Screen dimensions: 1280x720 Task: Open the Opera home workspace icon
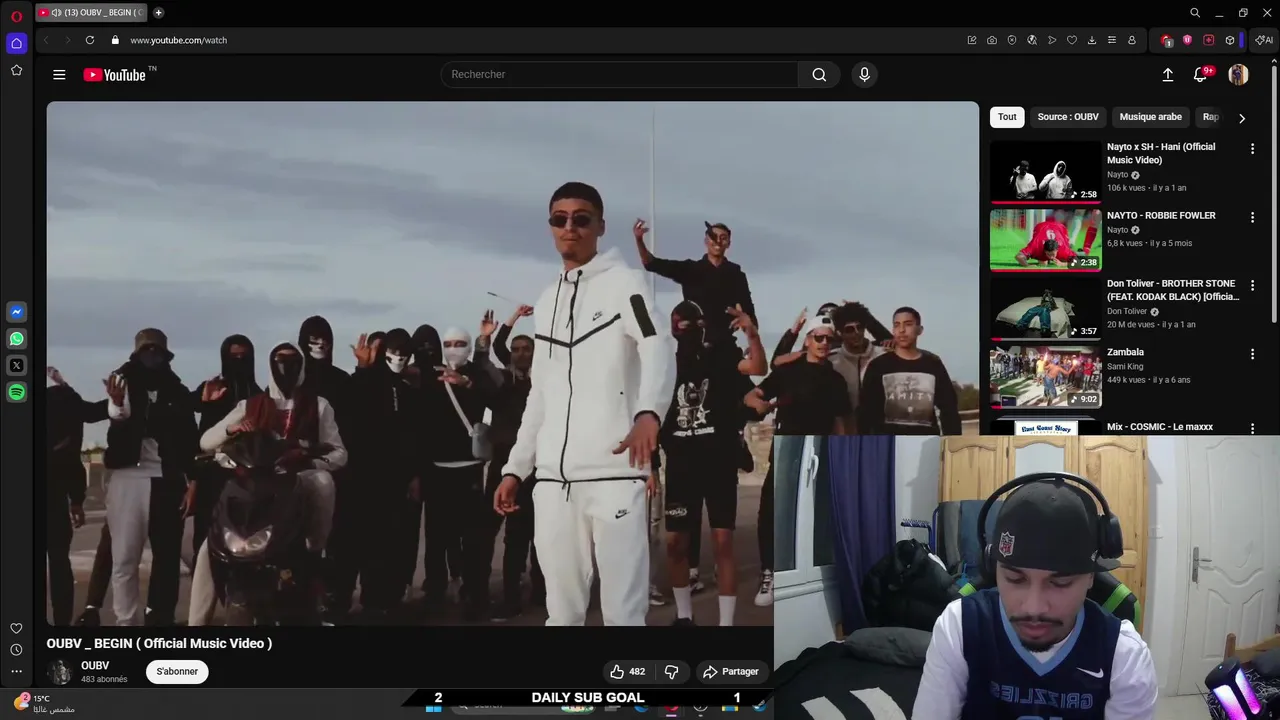(x=16, y=43)
